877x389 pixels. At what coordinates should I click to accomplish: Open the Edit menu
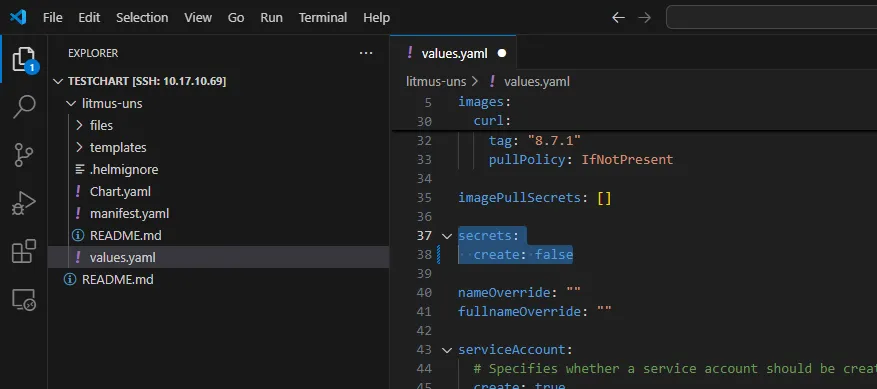point(89,17)
